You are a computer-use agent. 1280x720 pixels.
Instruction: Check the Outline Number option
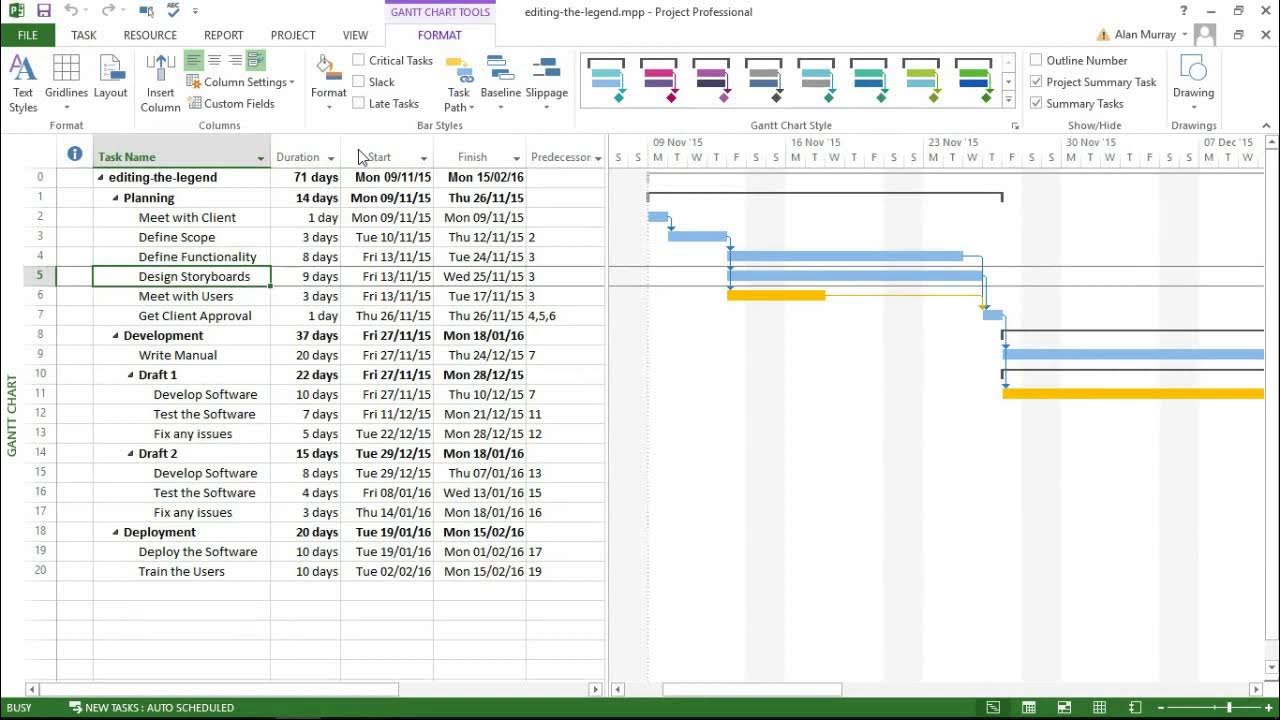(x=1036, y=60)
